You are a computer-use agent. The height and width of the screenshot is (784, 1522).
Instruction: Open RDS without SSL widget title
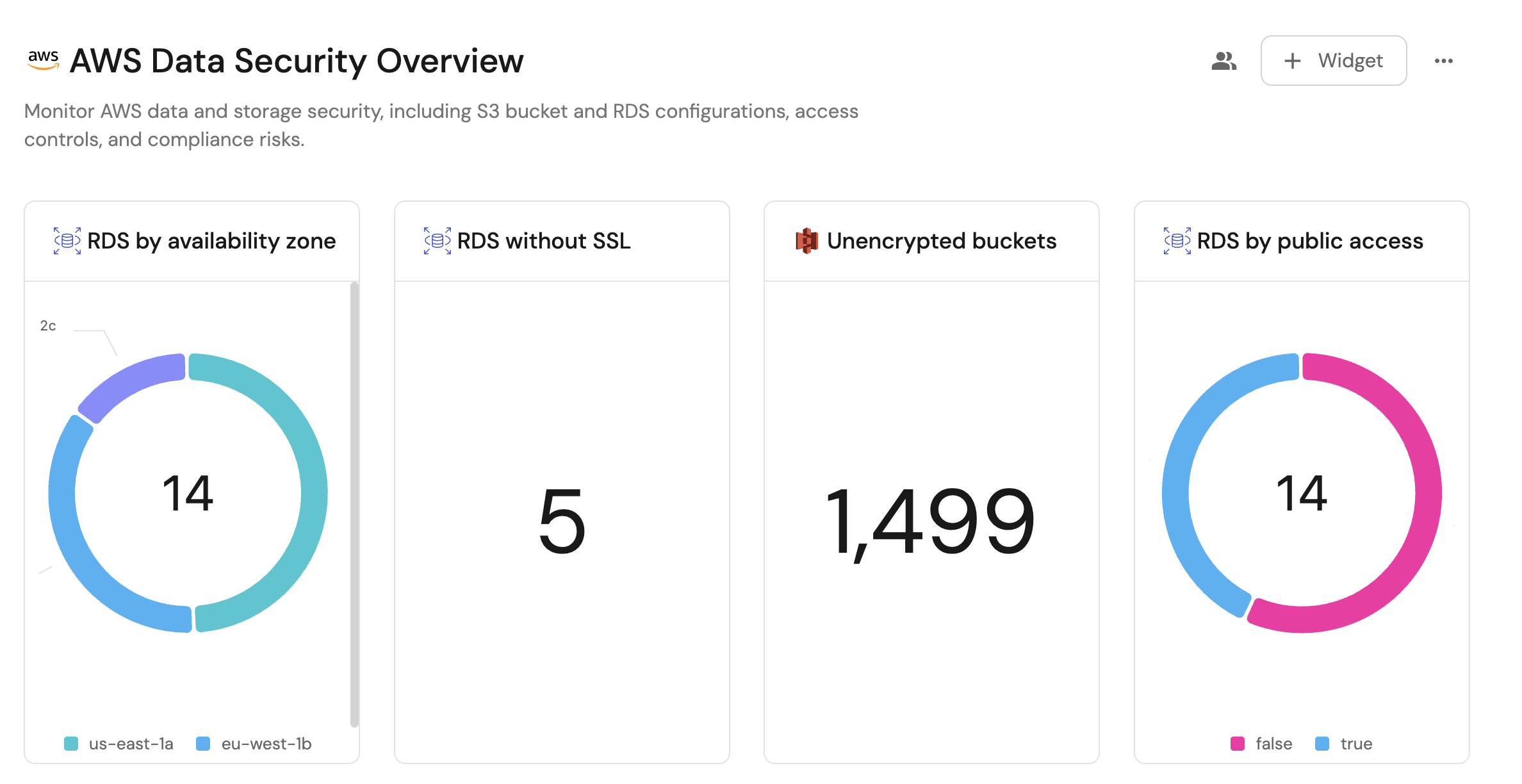click(544, 241)
